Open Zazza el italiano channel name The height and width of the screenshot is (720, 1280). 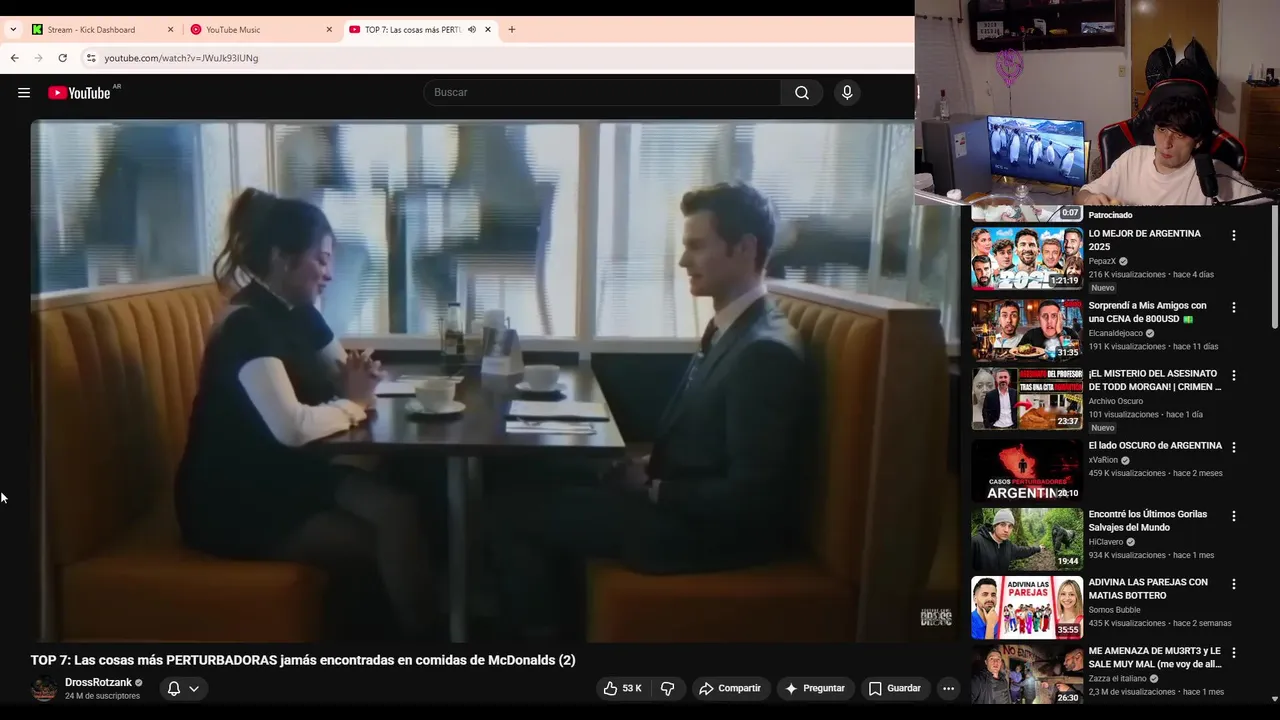(x=1119, y=678)
